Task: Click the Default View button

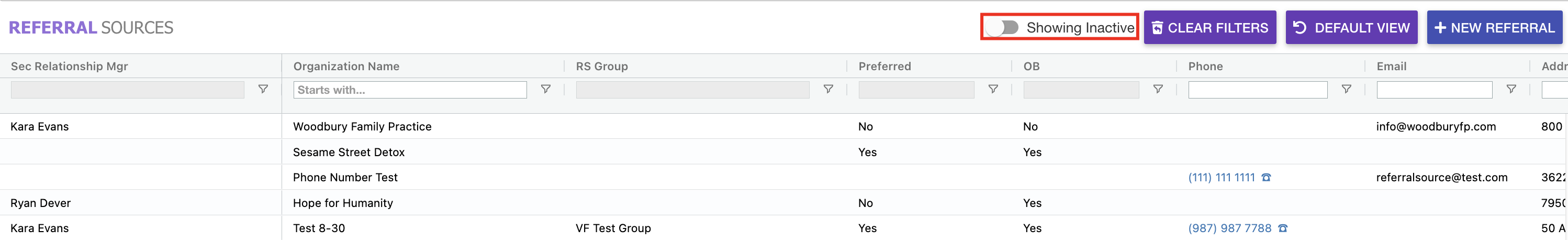Action: 1351,27
